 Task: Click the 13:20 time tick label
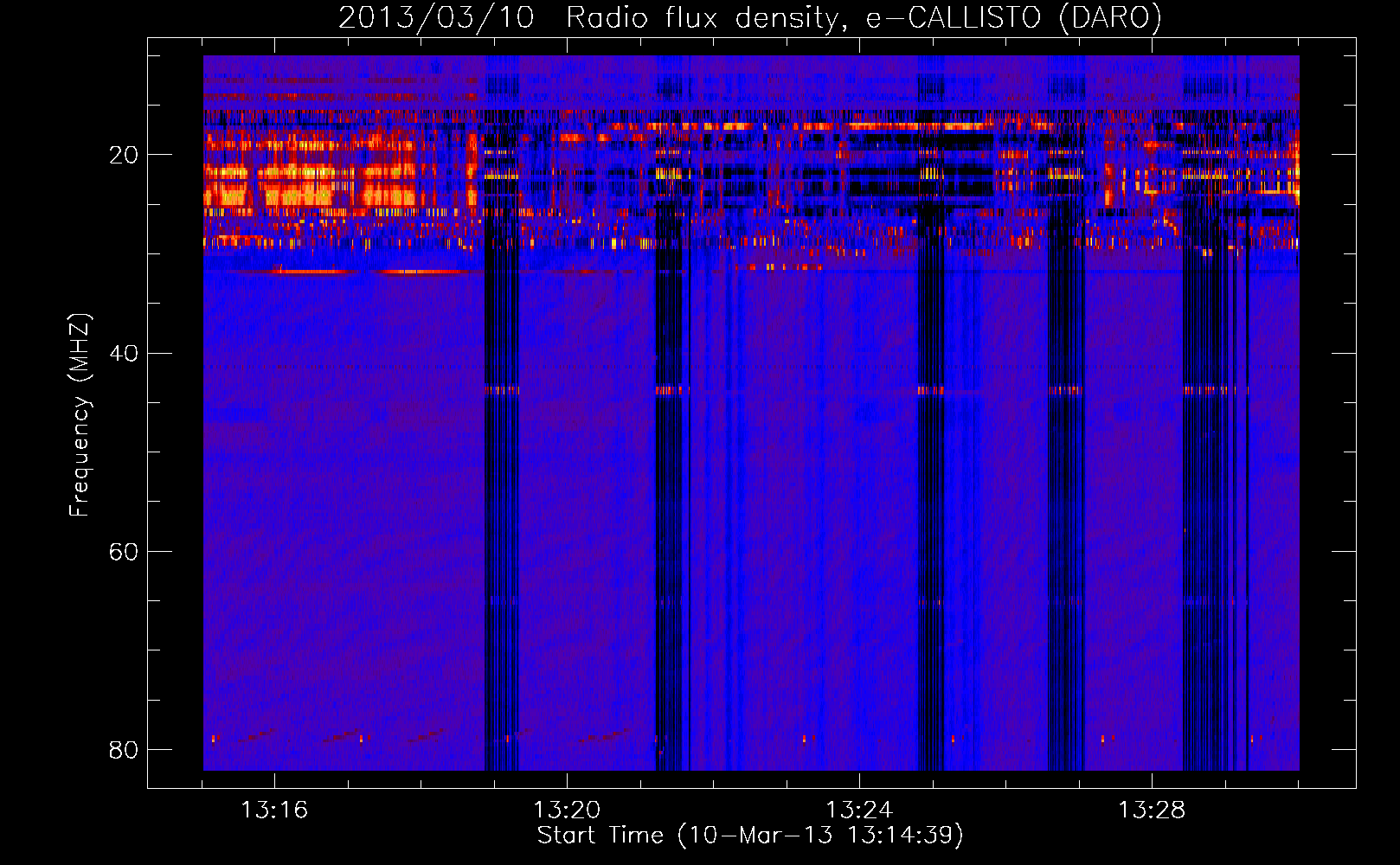tap(567, 811)
